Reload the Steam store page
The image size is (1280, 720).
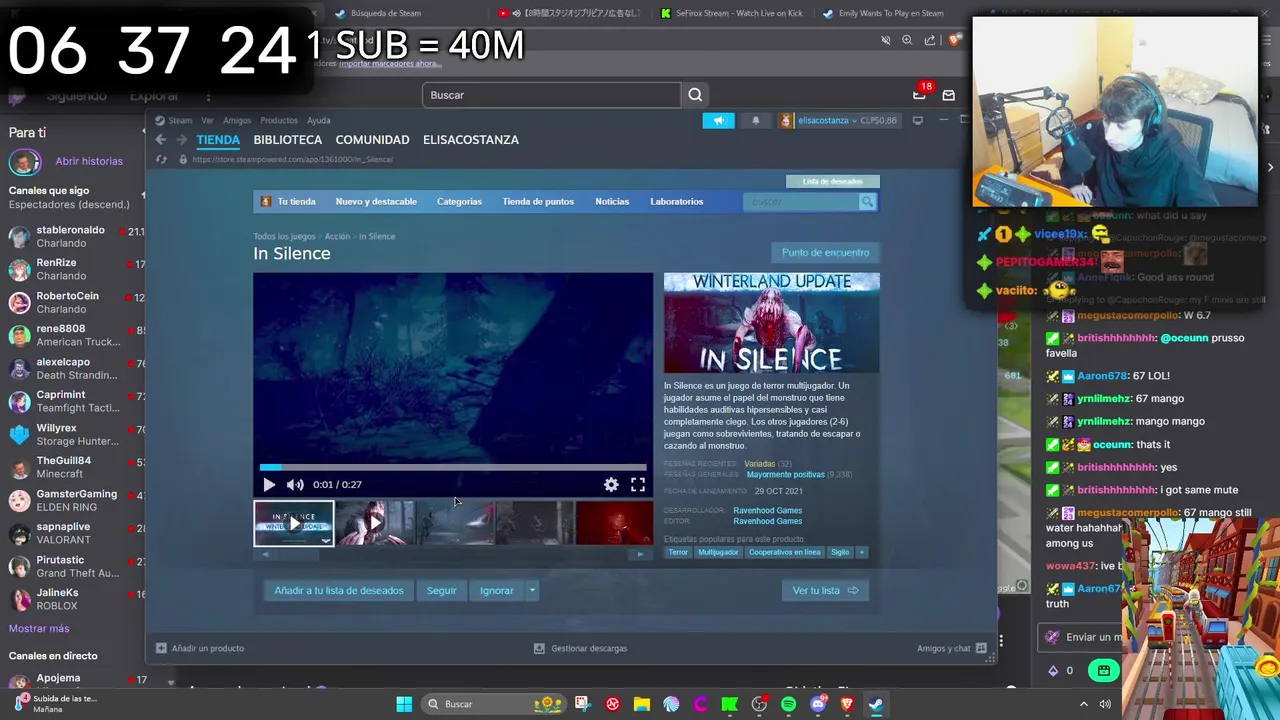coord(161,160)
